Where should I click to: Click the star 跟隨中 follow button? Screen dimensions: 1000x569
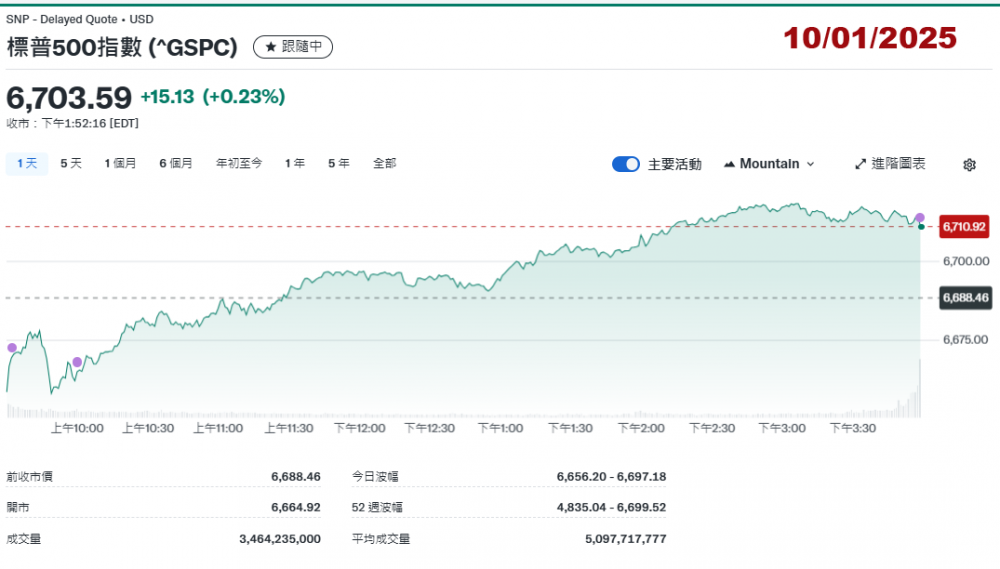coord(292,47)
